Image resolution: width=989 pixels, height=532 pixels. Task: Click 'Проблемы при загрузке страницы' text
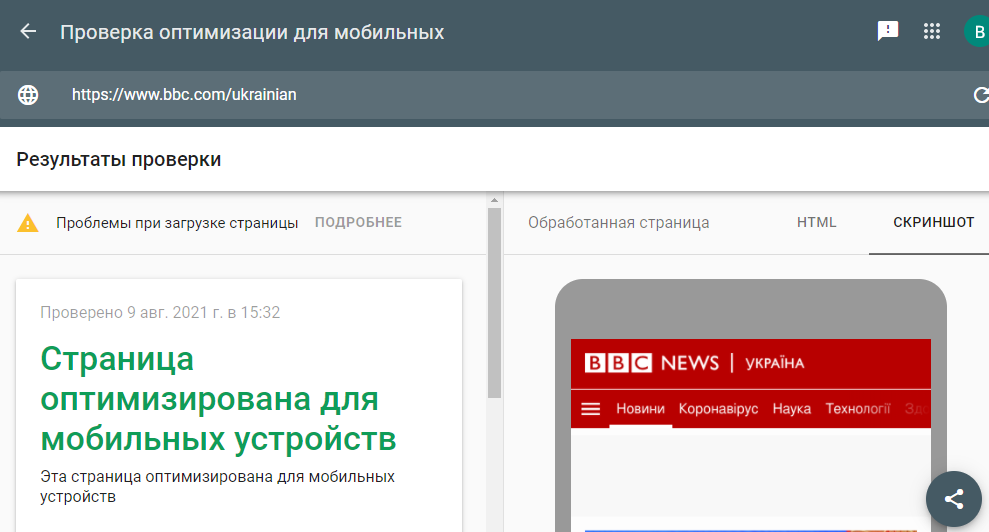click(177, 223)
